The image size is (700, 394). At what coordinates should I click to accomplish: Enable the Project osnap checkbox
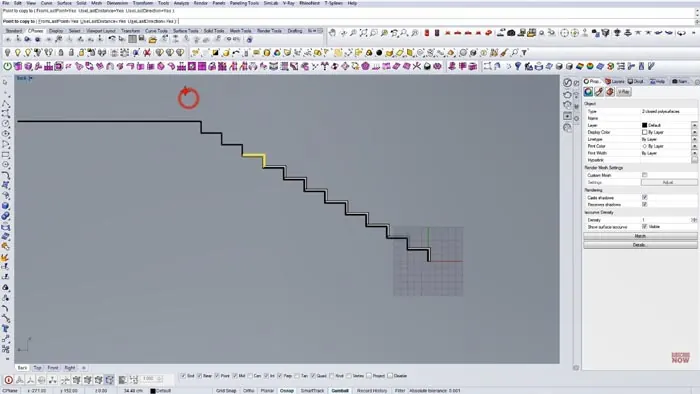tap(369, 376)
